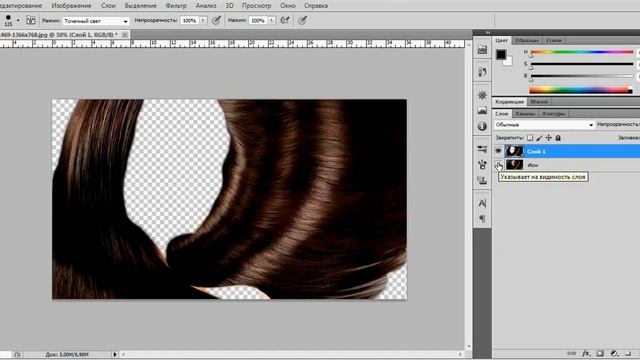Click the H hue slider

tap(582, 52)
